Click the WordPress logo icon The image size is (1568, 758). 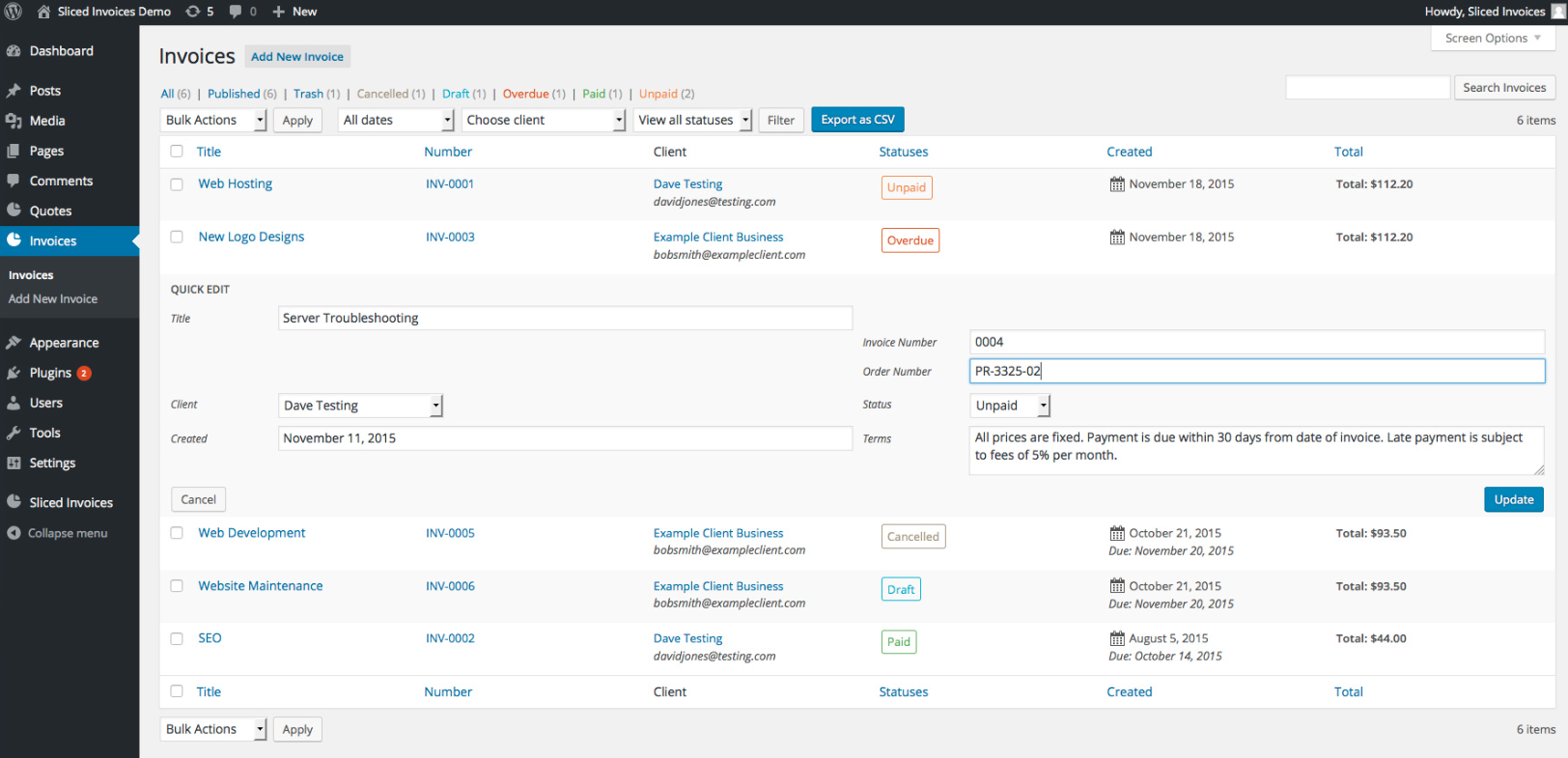click(x=14, y=12)
